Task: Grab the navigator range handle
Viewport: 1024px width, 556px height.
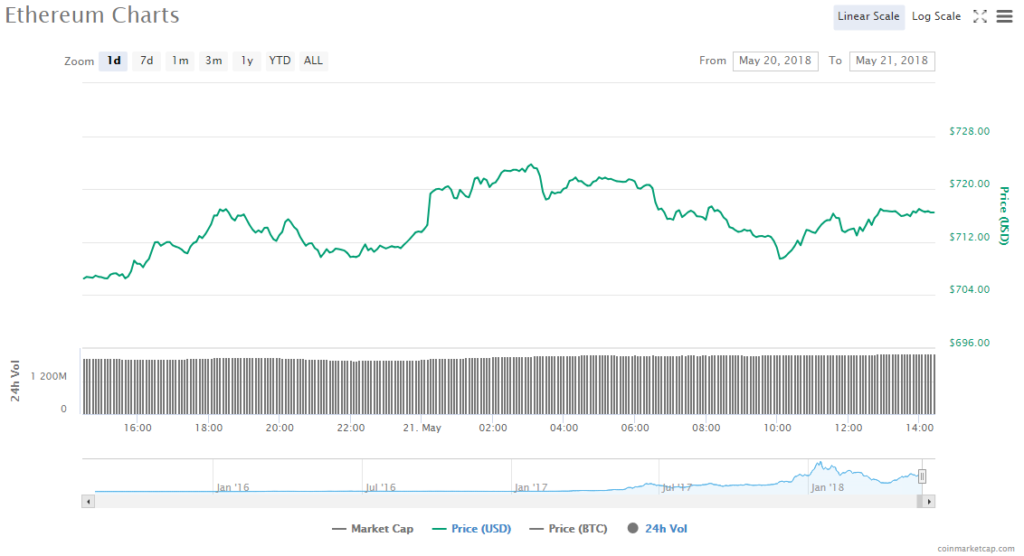Action: 922,477
